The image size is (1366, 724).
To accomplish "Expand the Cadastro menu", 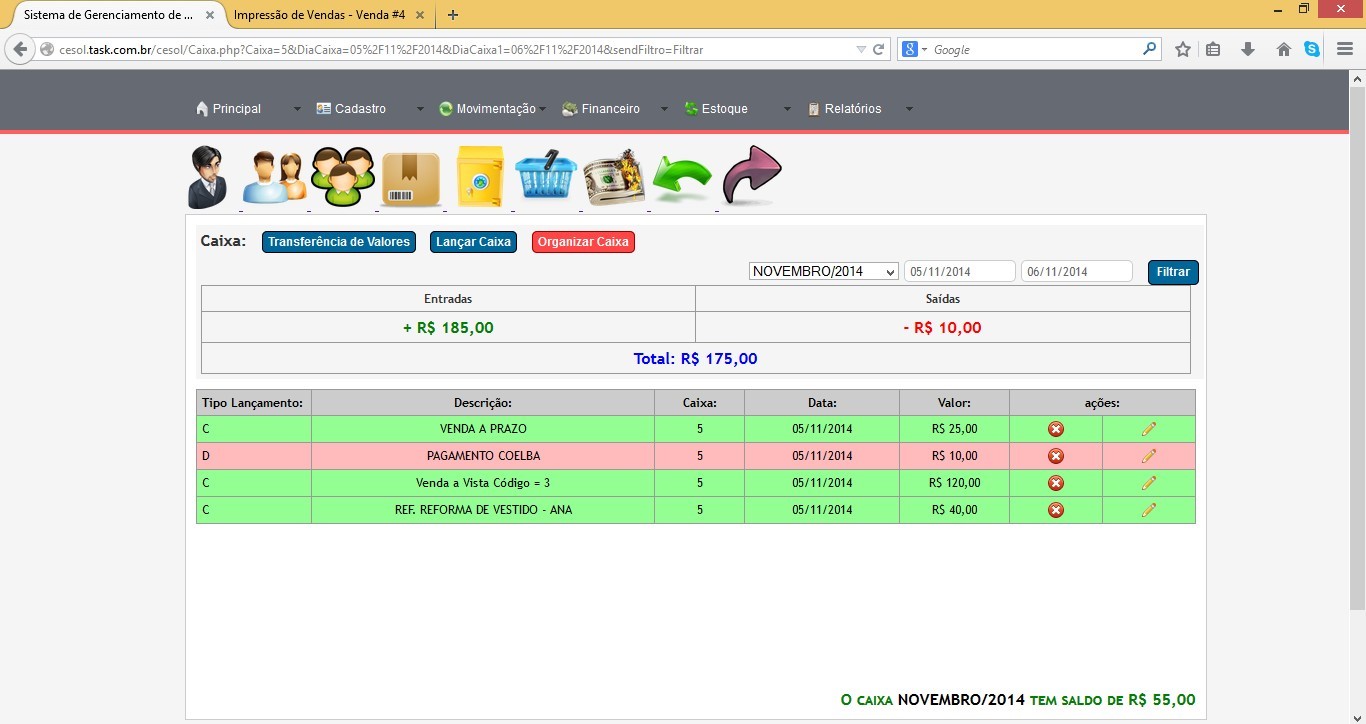I will (x=360, y=109).
